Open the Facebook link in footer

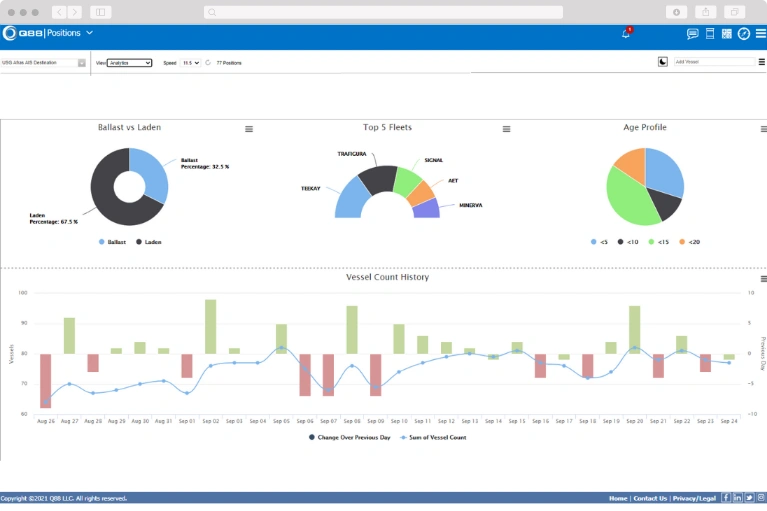[x=726, y=498]
